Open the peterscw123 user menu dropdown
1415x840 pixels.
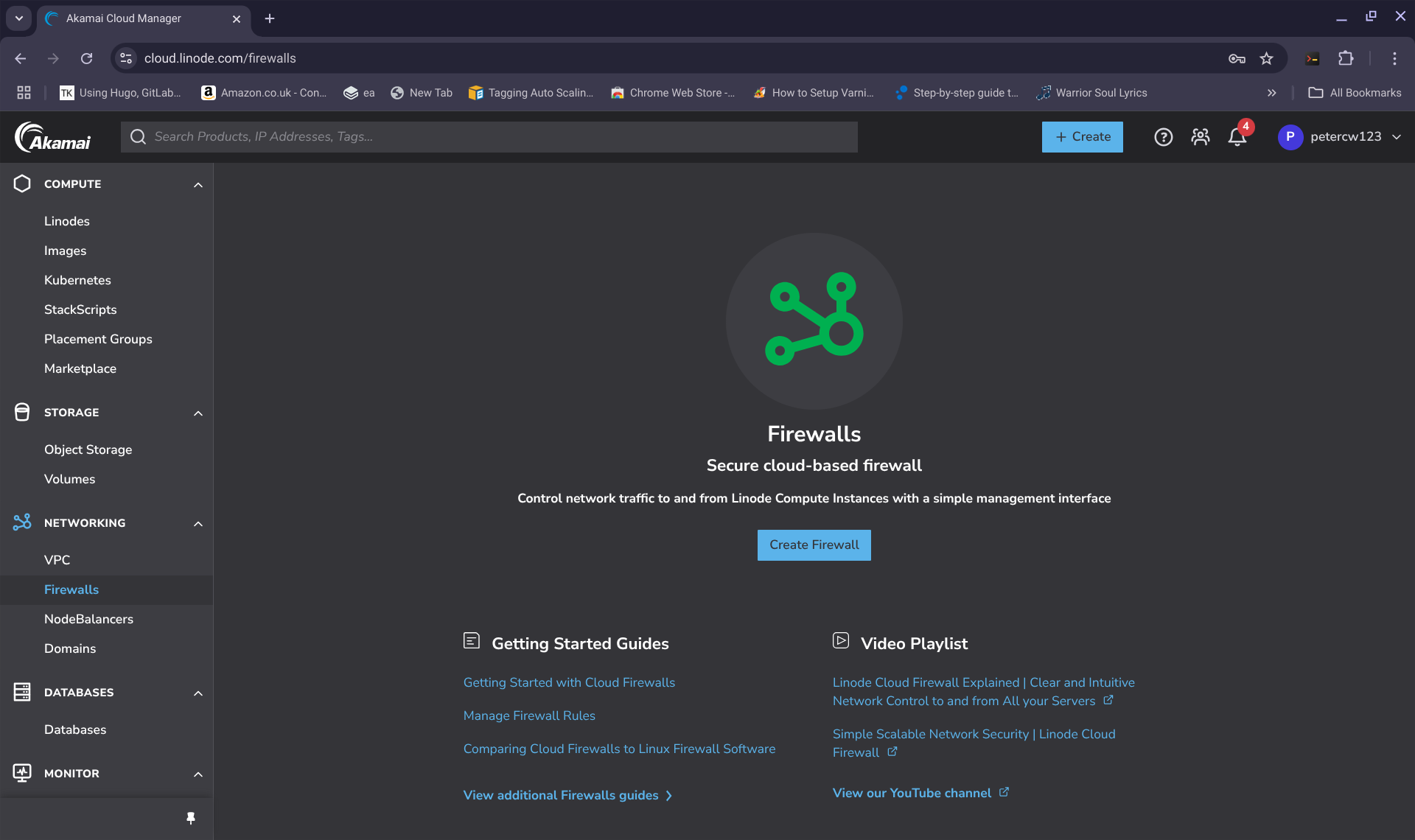click(x=1397, y=137)
